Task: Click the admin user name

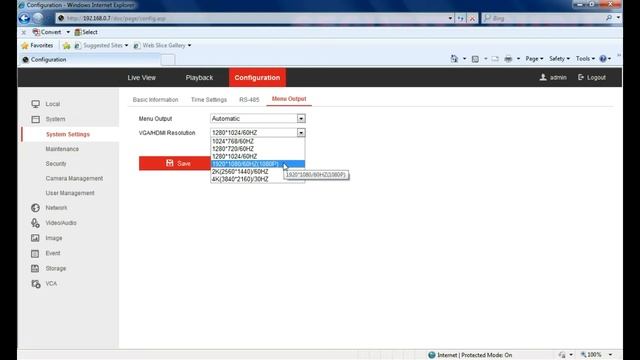Action: click(558, 77)
